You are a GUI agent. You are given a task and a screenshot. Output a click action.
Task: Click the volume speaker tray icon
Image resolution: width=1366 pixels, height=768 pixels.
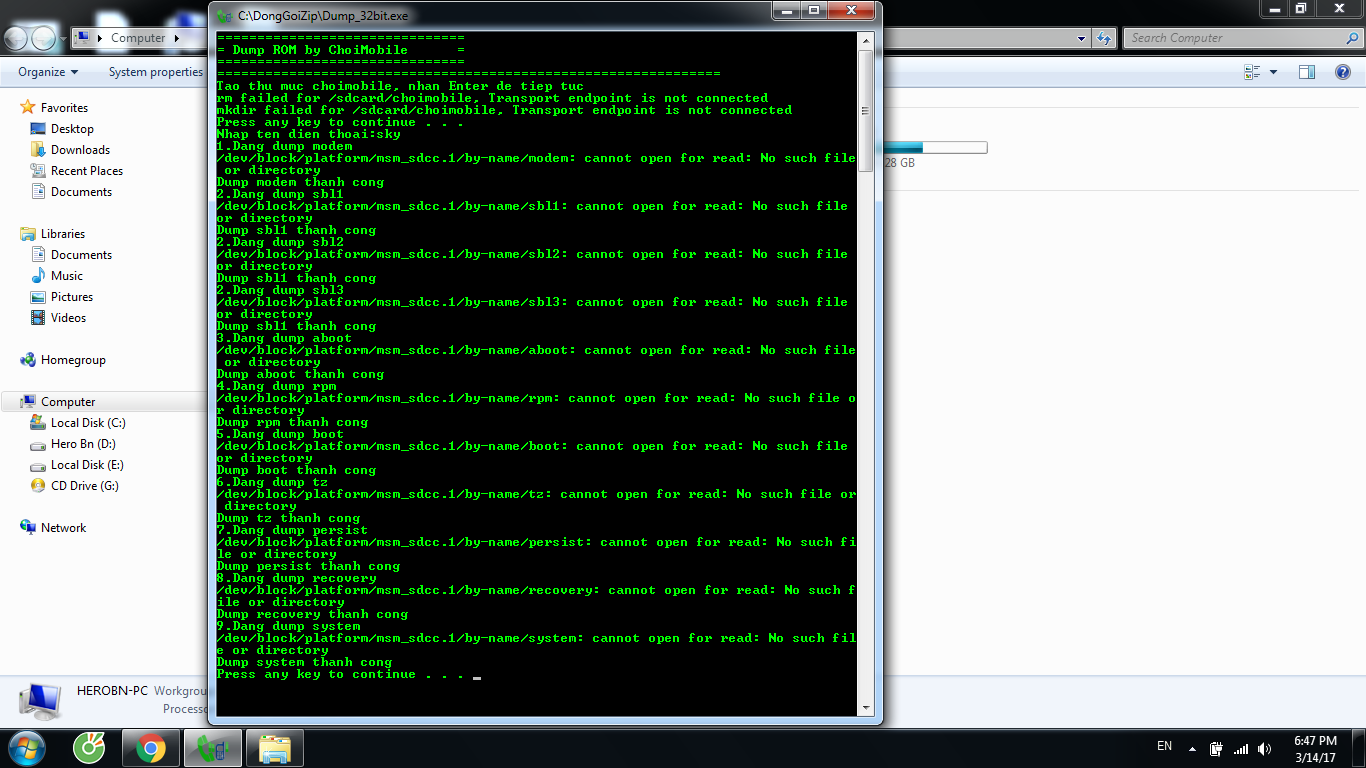[1265, 748]
